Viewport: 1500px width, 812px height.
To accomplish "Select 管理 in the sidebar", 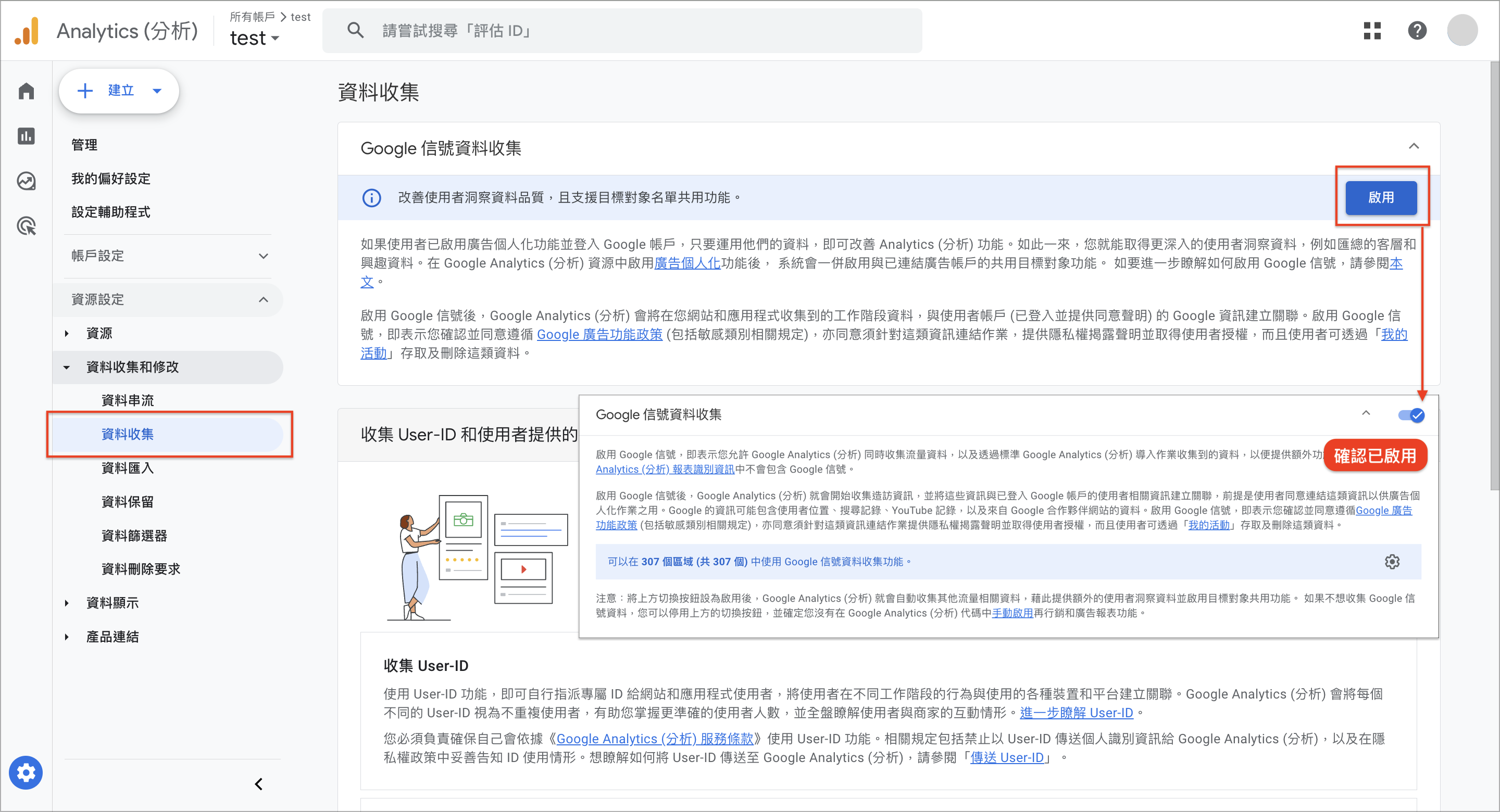I will click(84, 145).
